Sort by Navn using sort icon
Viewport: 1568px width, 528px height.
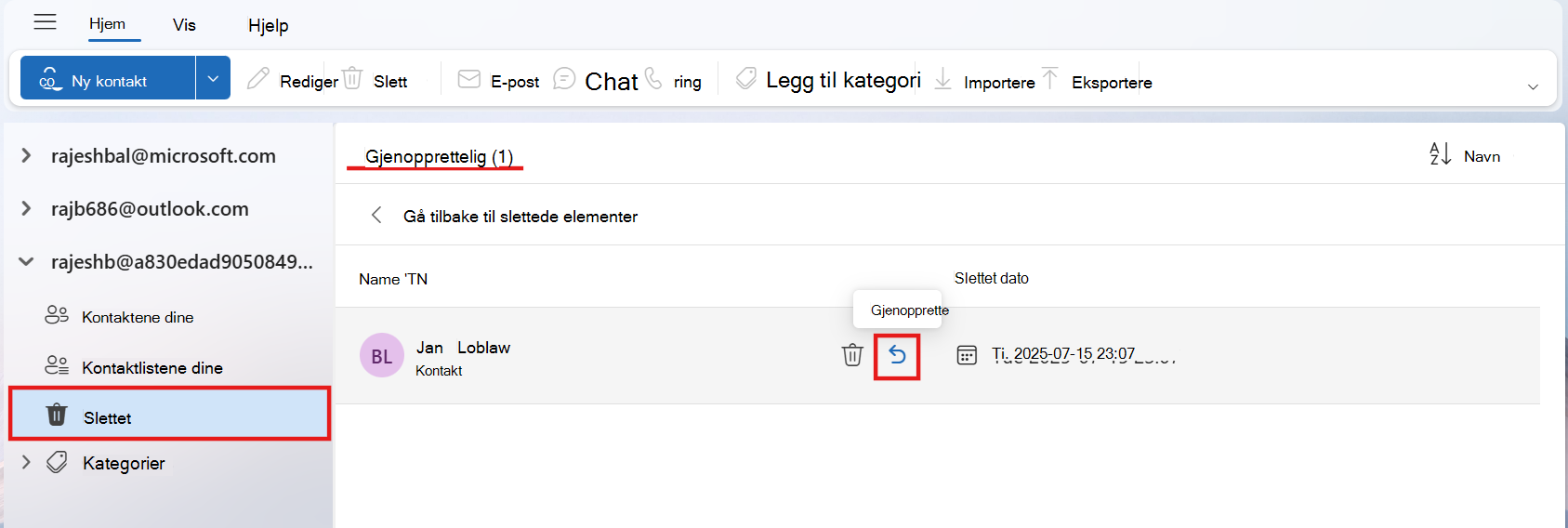1440,154
